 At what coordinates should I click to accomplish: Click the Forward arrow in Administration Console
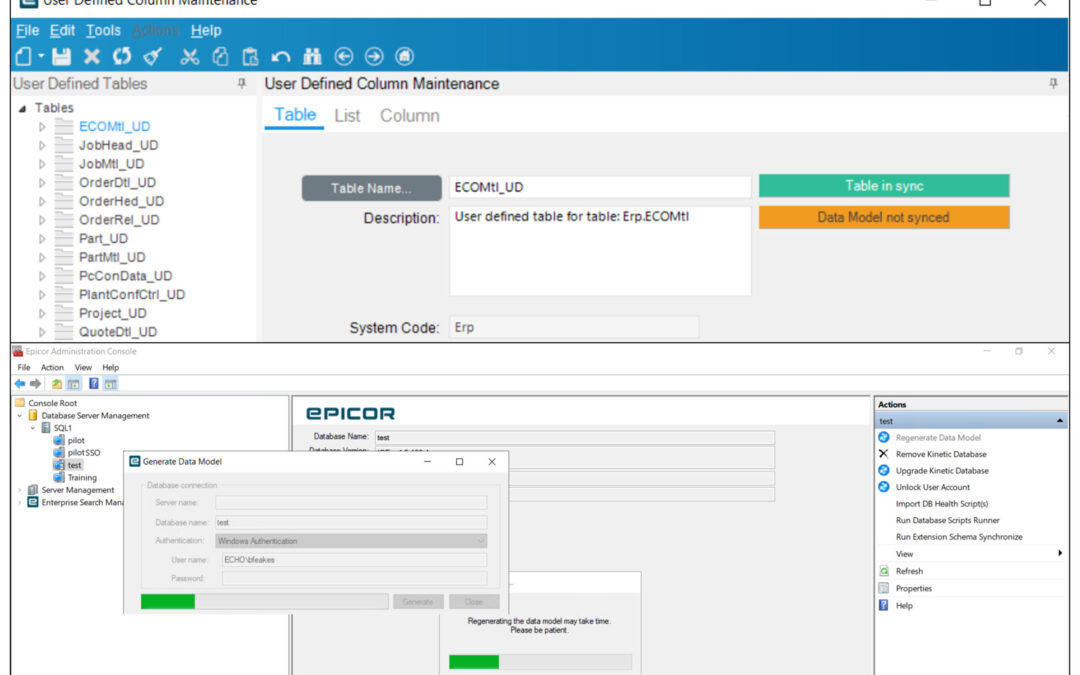[35, 384]
